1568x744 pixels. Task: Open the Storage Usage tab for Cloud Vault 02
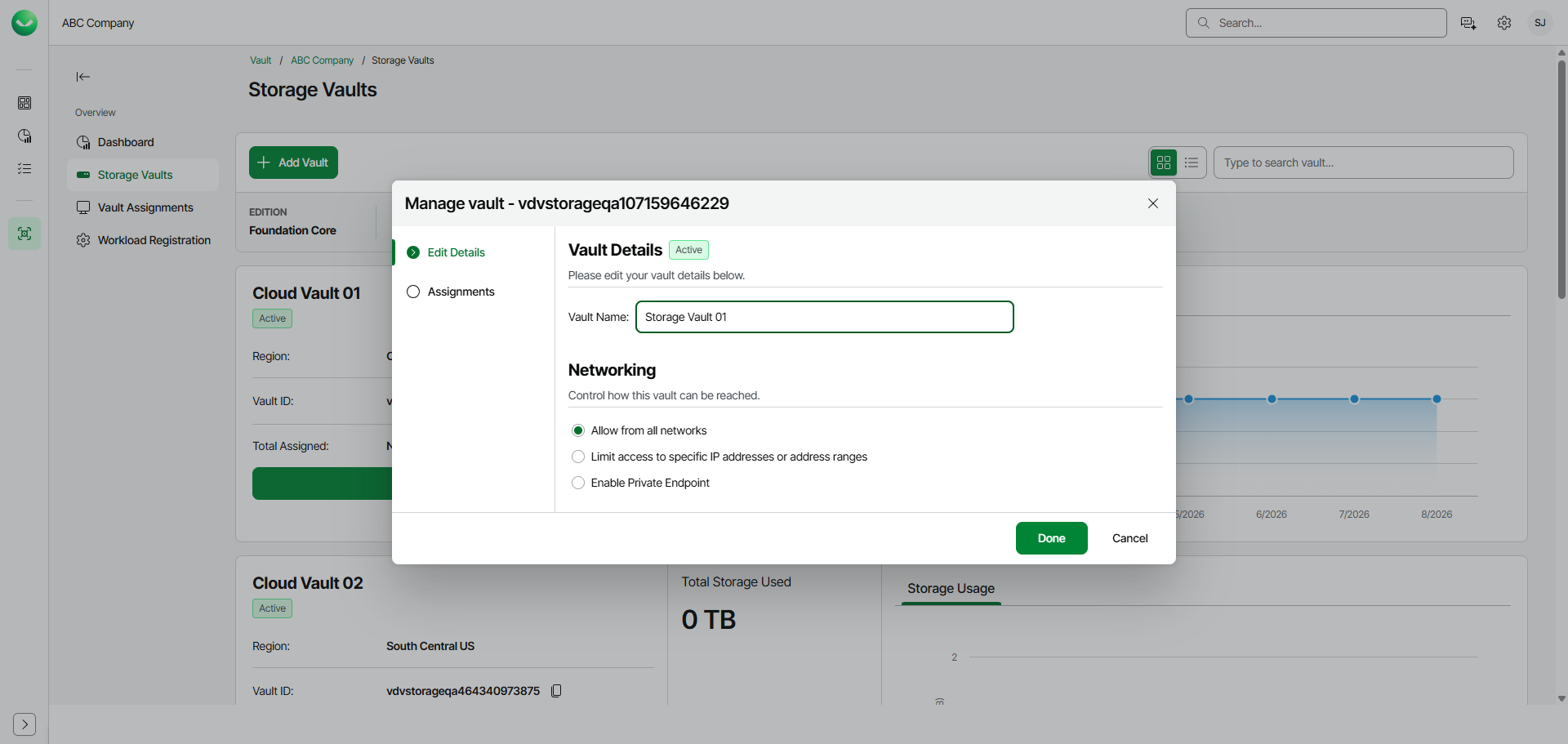pyautogui.click(x=951, y=589)
